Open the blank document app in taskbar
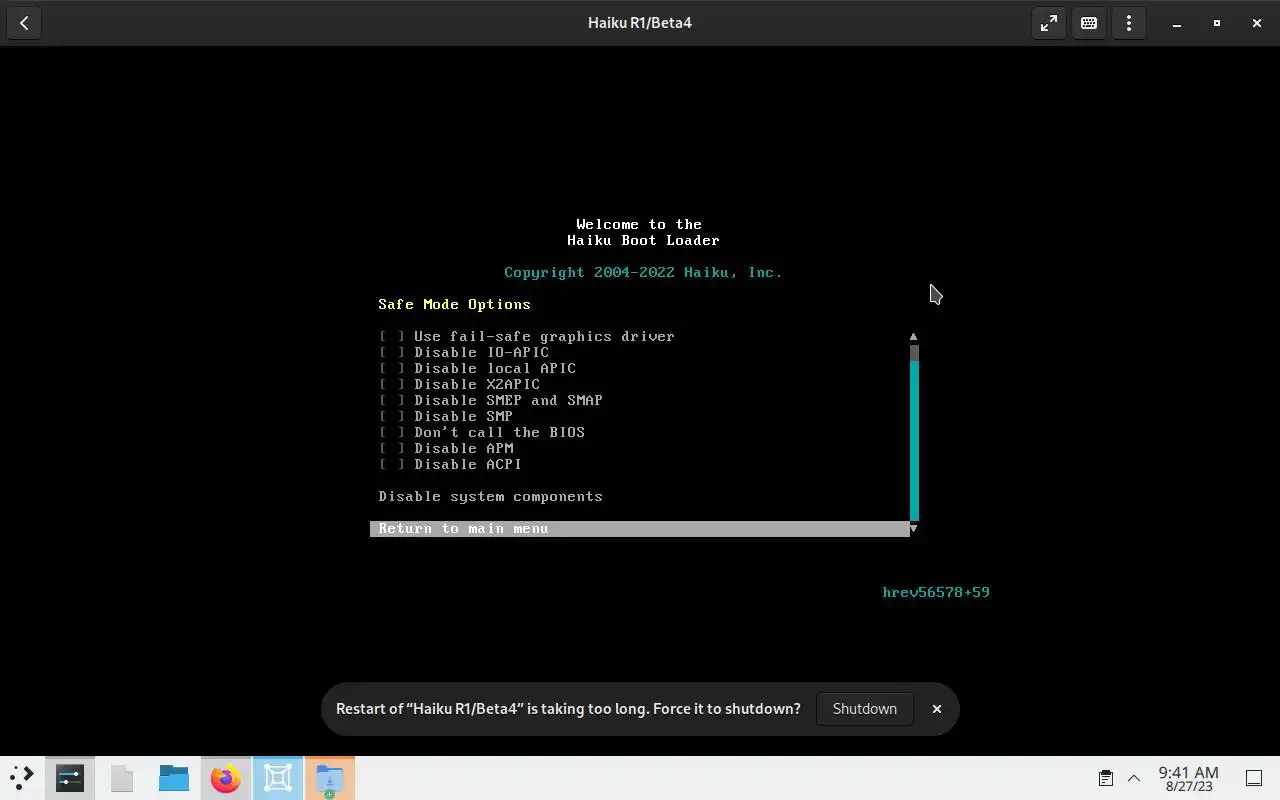Image resolution: width=1280 pixels, height=800 pixels. tap(122, 778)
